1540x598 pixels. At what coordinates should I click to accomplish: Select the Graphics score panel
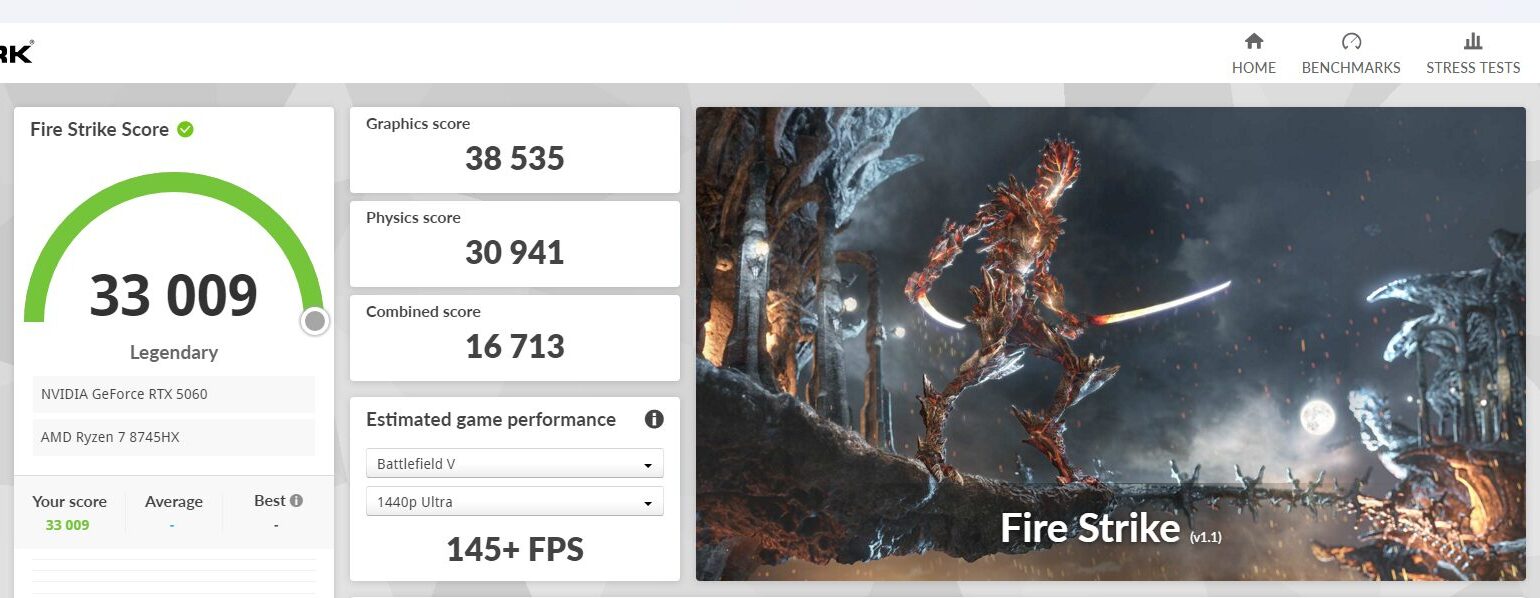coord(514,149)
